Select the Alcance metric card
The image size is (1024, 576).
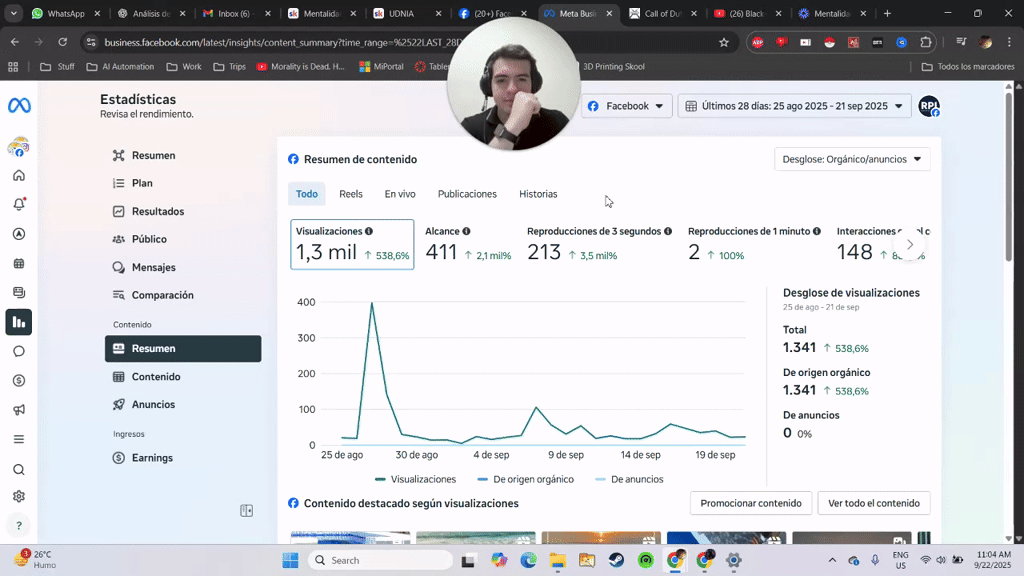[468, 244]
